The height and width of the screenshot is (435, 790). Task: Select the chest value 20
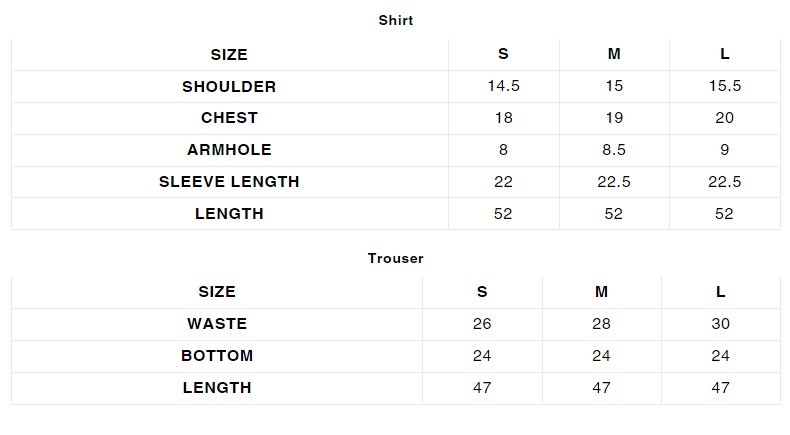coord(724,118)
